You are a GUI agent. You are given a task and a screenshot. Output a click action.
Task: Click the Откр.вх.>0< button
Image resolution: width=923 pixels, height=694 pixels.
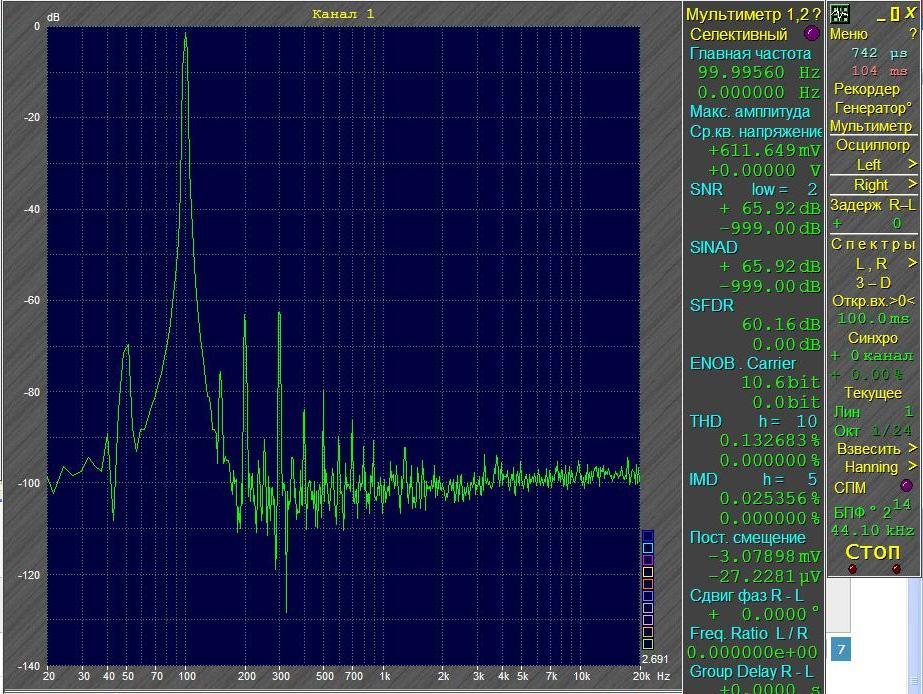pyautogui.click(x=873, y=301)
